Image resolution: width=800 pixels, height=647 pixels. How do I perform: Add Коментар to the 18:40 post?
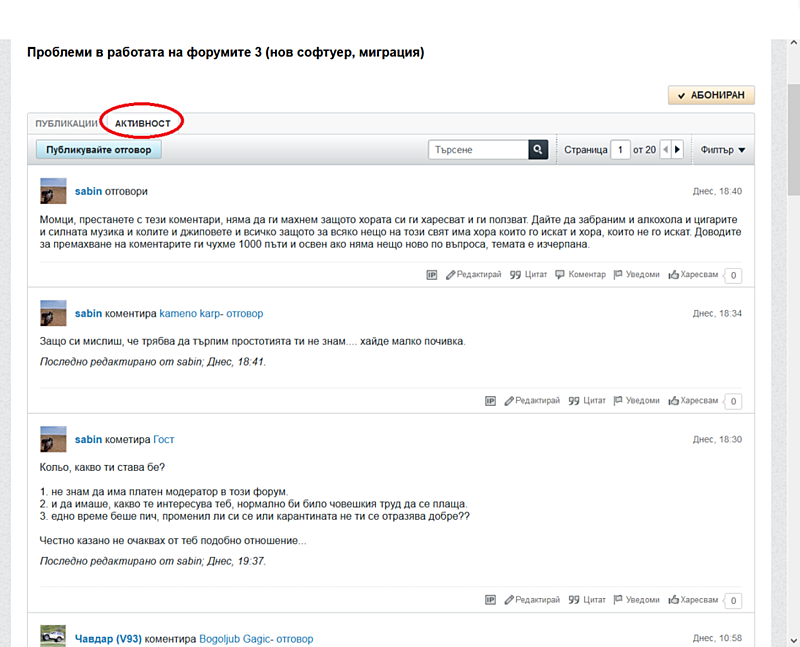tap(581, 275)
